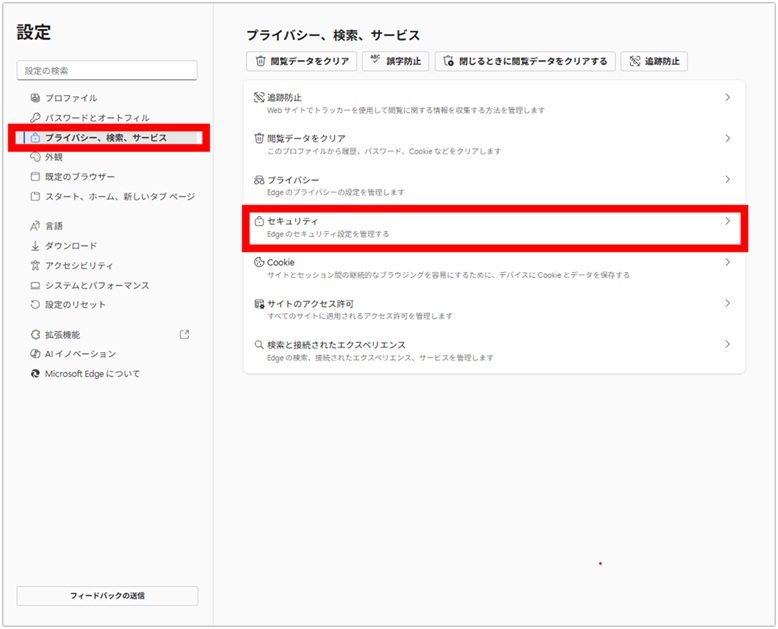This screenshot has width=778, height=629.
Task: Click the Microsoft Edge logo icon
Action: 35,374
